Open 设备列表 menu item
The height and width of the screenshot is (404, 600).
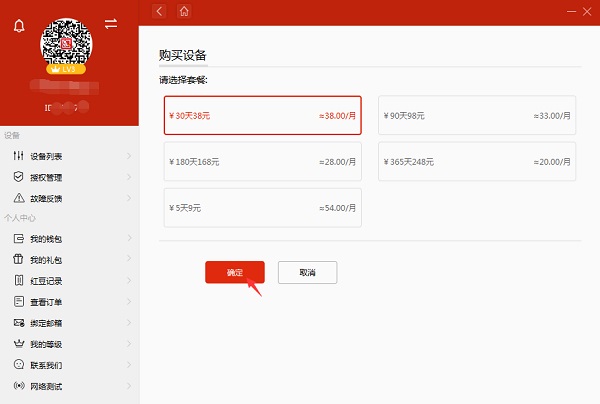coord(69,156)
